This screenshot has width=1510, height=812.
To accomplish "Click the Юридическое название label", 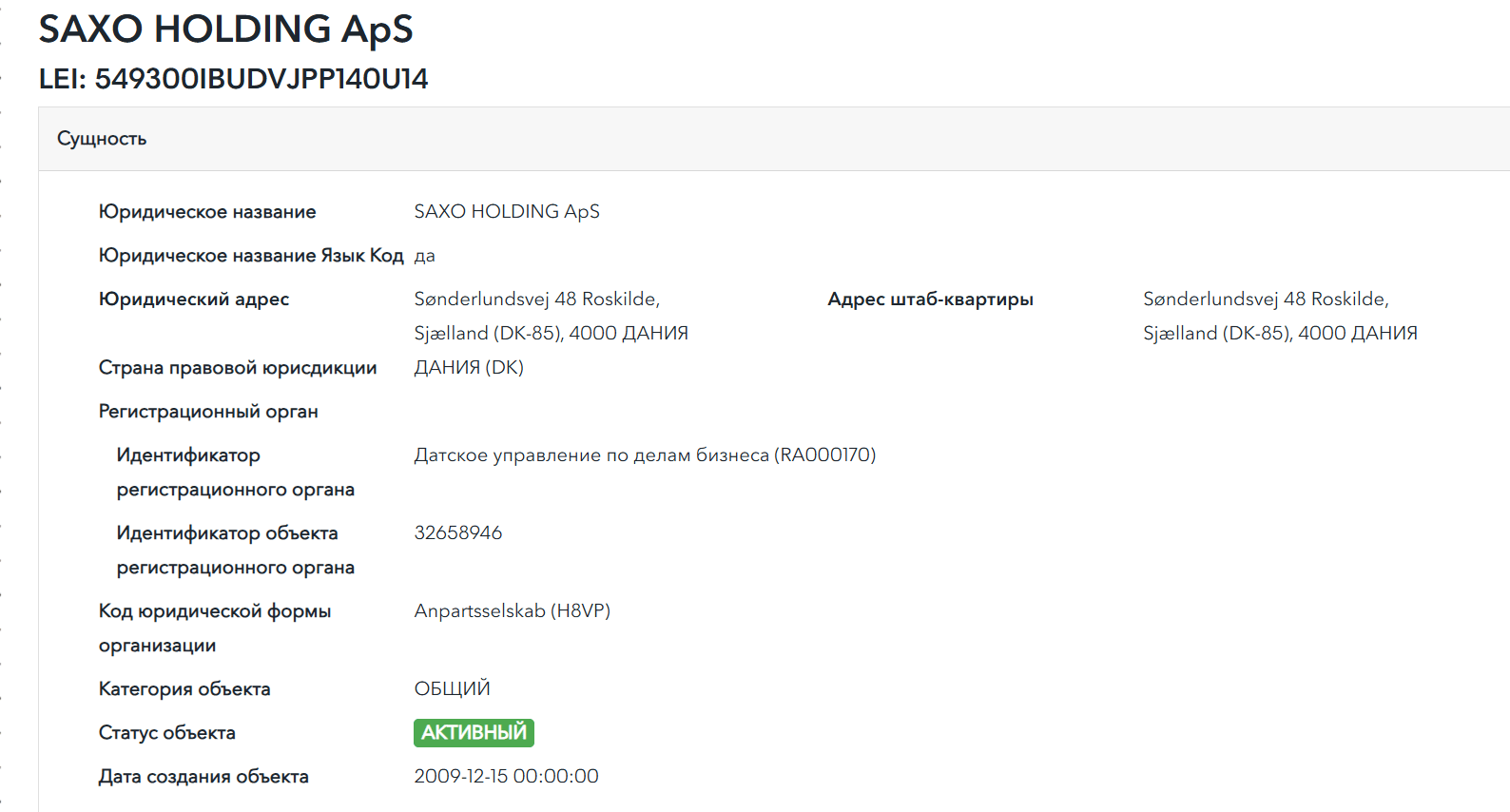I will coord(207,212).
